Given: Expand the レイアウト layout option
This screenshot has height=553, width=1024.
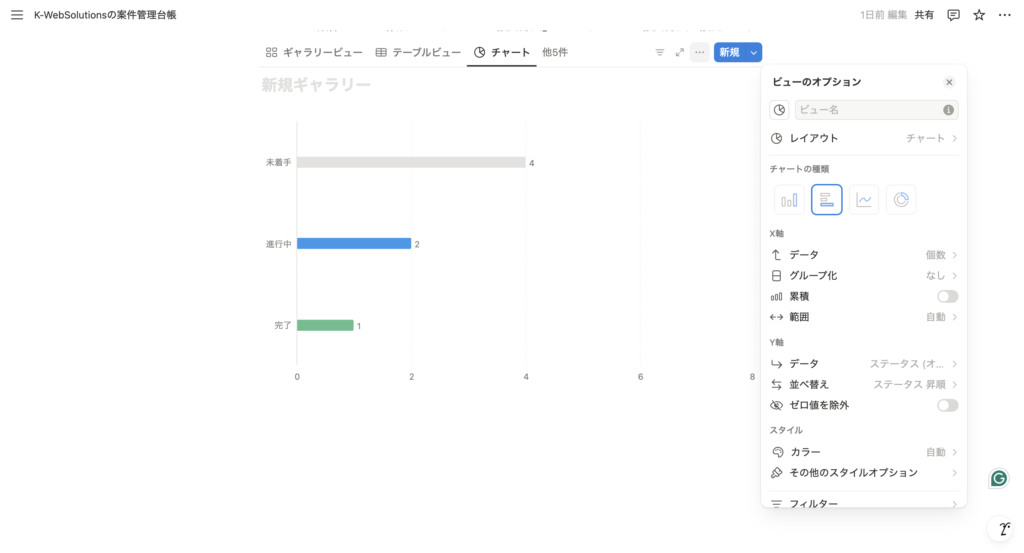Looking at the screenshot, I should tap(864, 138).
